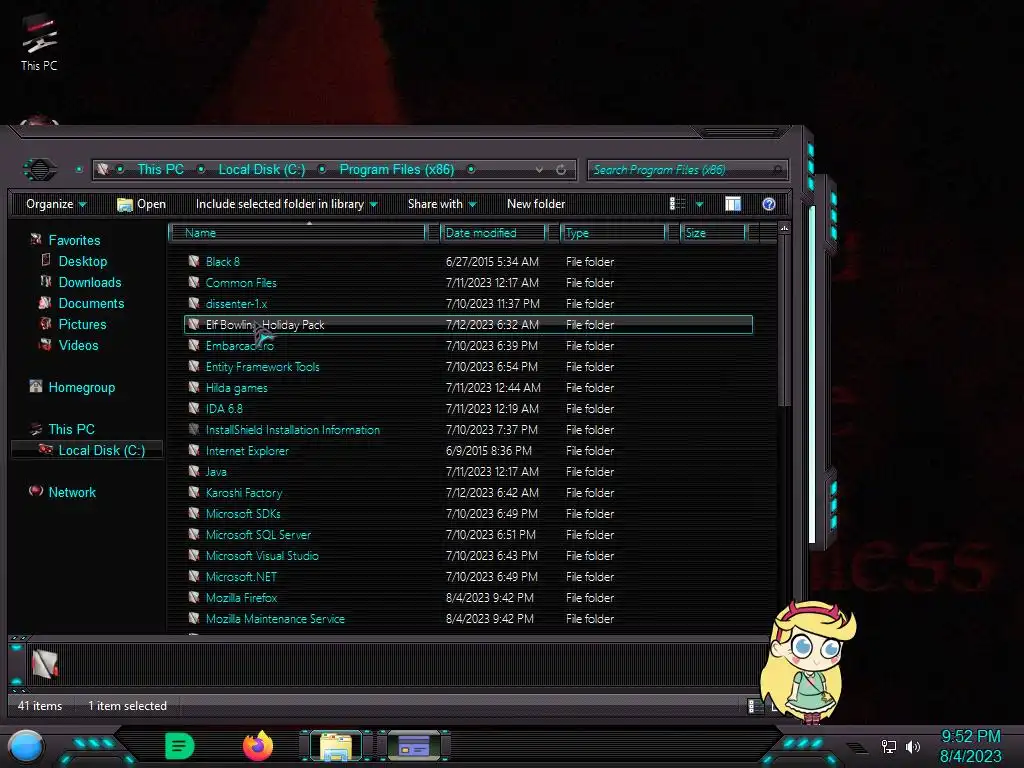Sort by Name column header

coord(297,233)
